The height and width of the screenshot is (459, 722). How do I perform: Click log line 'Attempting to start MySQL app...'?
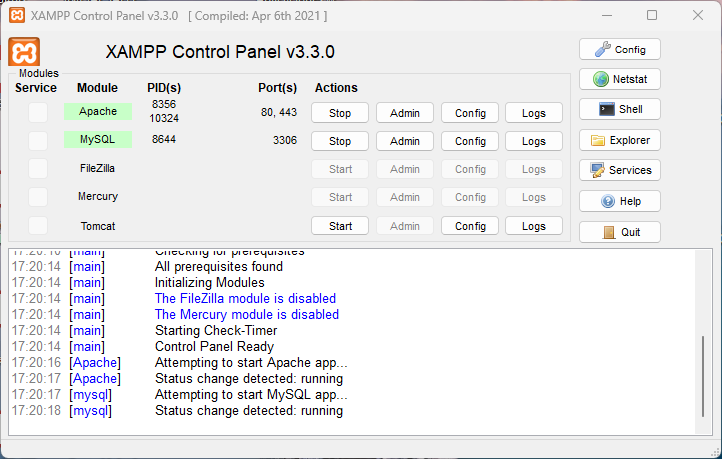coord(251,395)
